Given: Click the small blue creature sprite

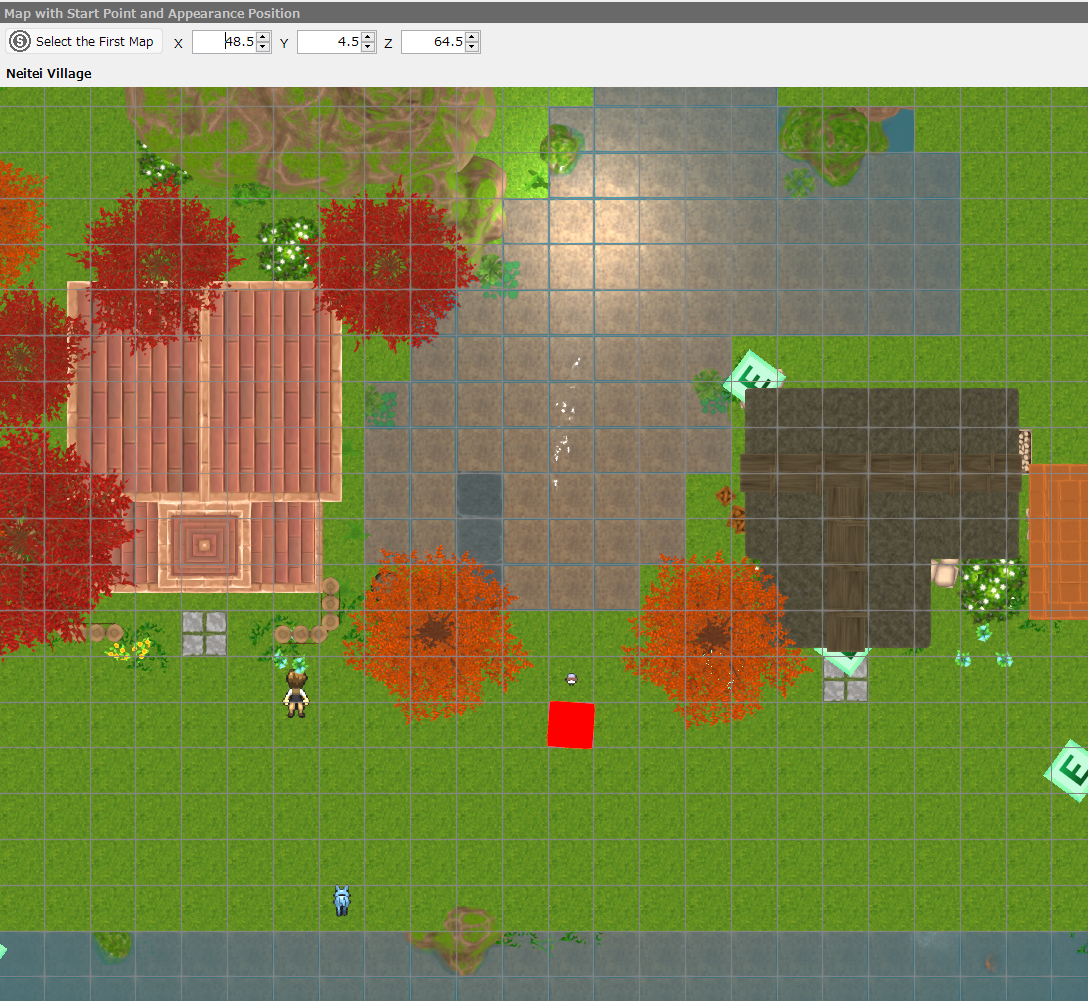Looking at the screenshot, I should point(342,901).
